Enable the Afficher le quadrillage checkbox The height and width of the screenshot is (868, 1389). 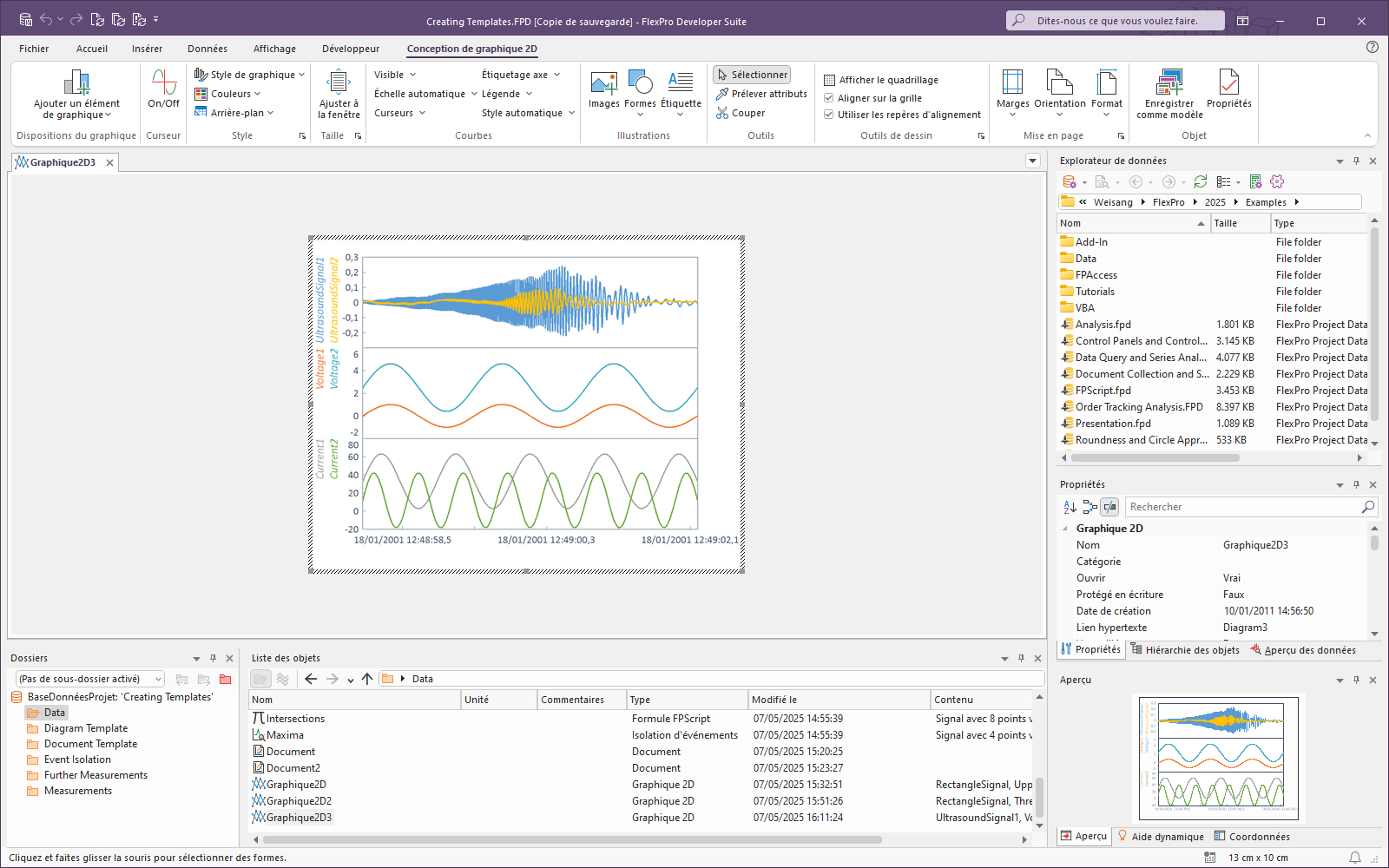(x=830, y=80)
